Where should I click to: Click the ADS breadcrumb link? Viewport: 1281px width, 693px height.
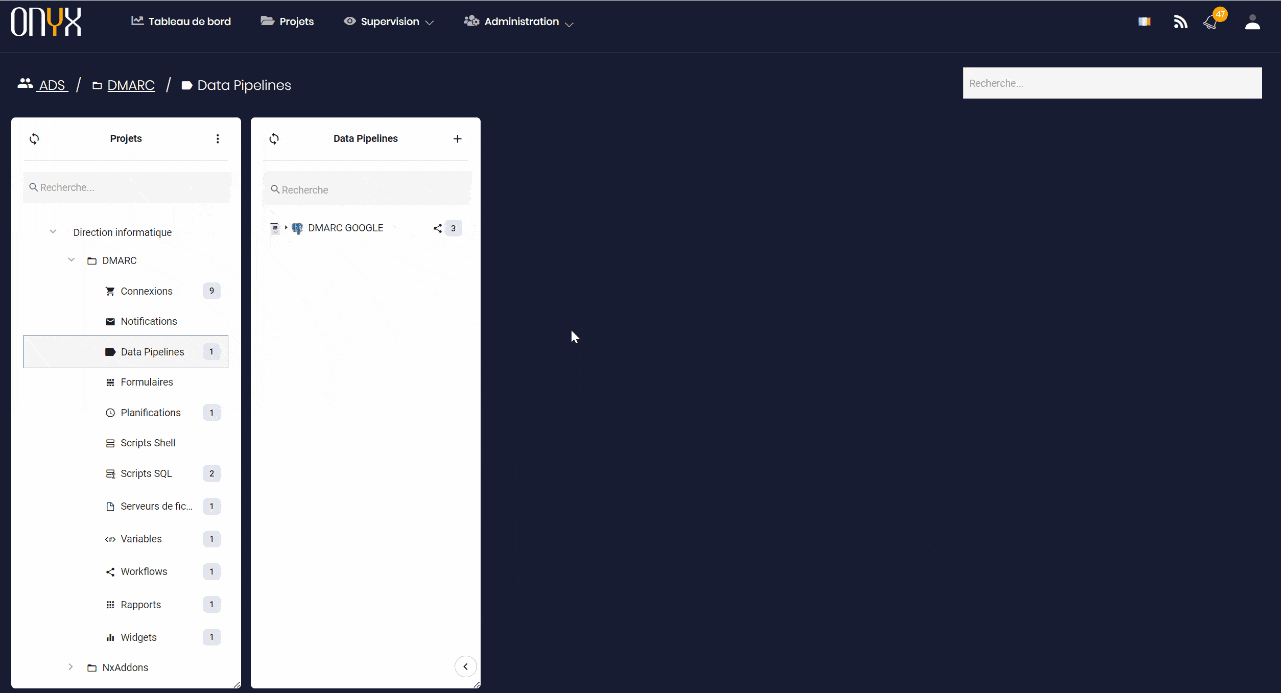(x=51, y=86)
